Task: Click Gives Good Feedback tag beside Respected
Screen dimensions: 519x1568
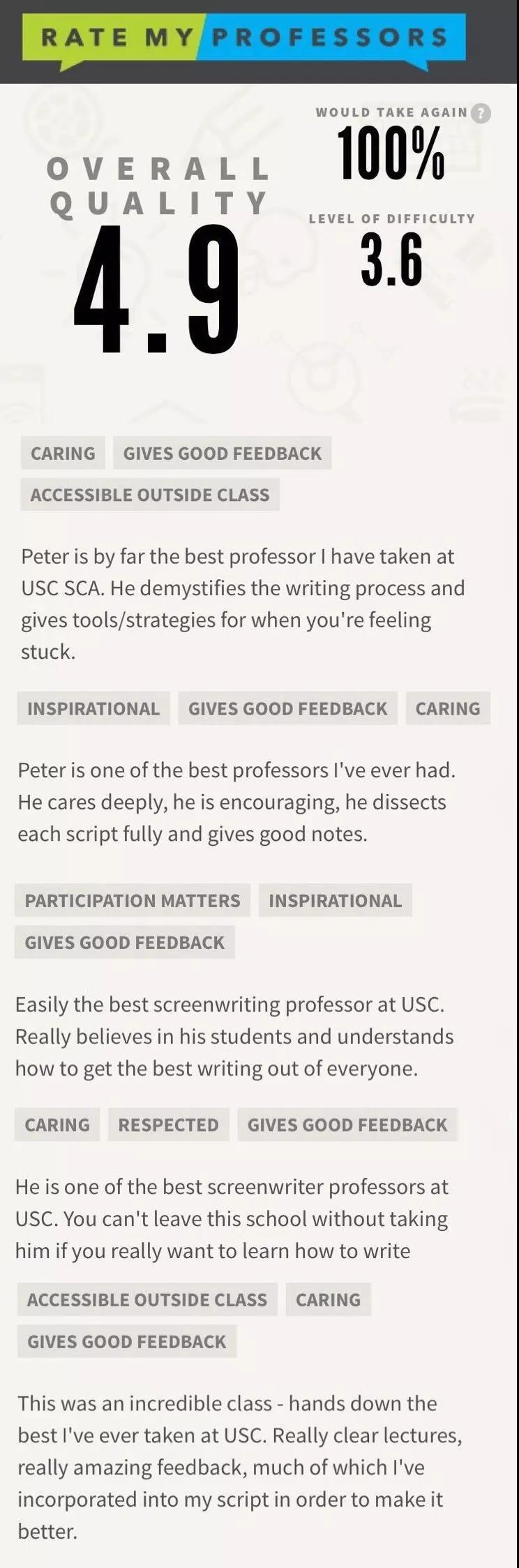Action: click(x=347, y=1124)
